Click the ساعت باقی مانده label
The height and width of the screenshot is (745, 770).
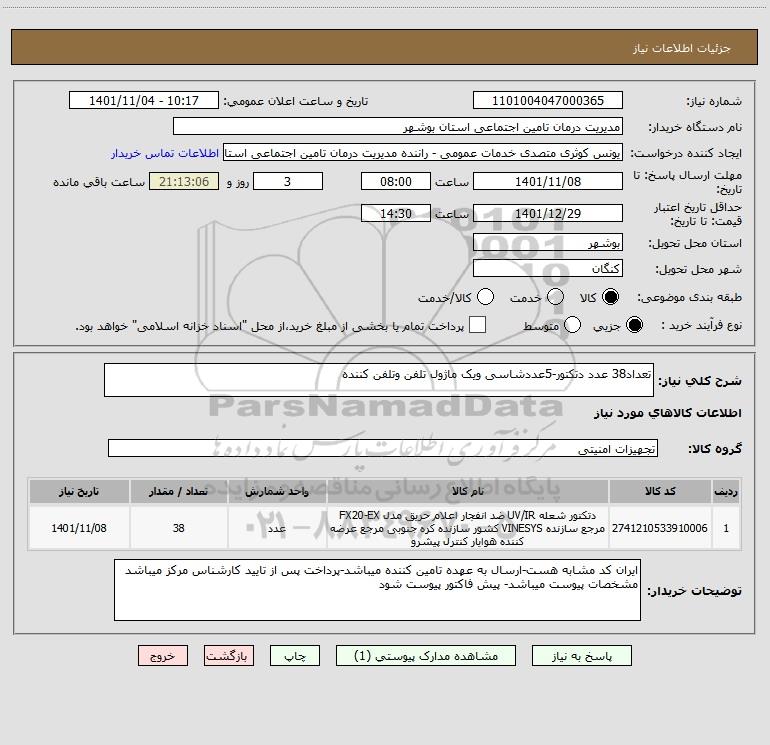tap(99, 182)
